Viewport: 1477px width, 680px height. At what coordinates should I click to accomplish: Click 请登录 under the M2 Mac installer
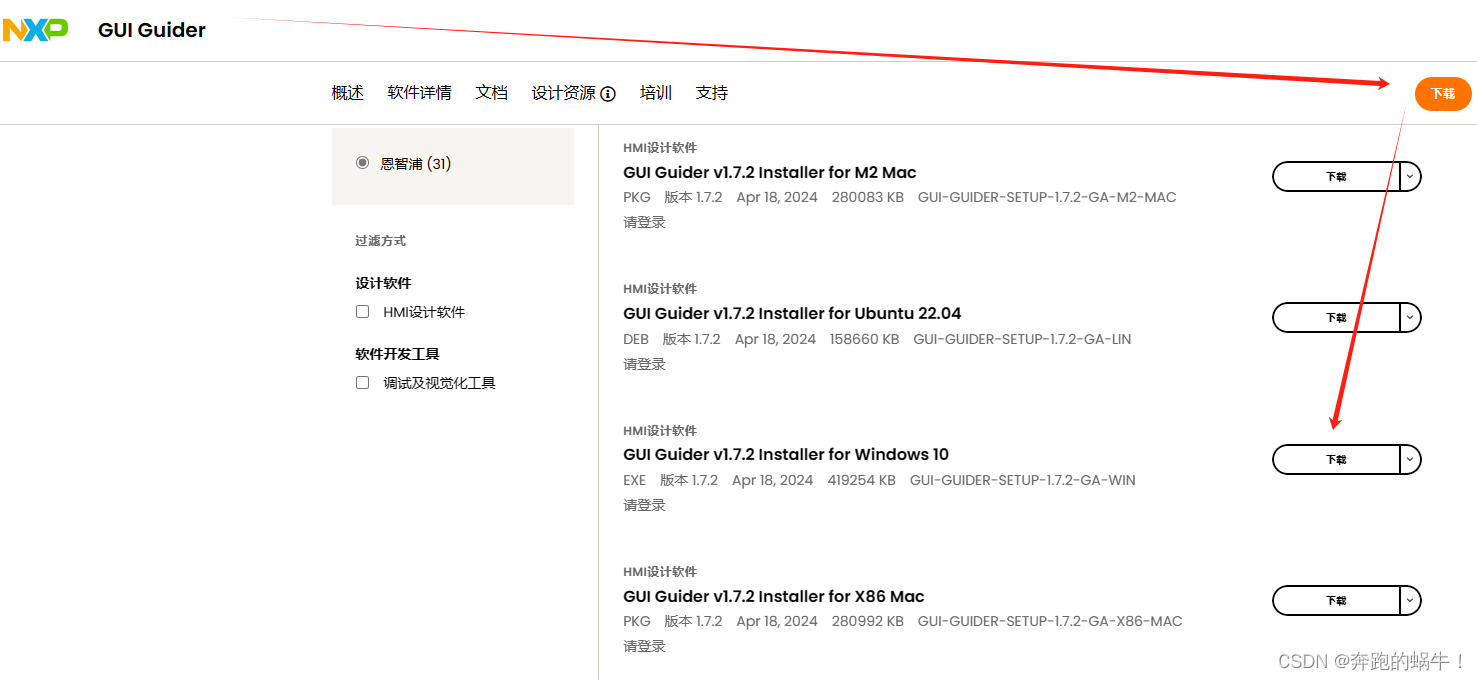click(x=644, y=222)
